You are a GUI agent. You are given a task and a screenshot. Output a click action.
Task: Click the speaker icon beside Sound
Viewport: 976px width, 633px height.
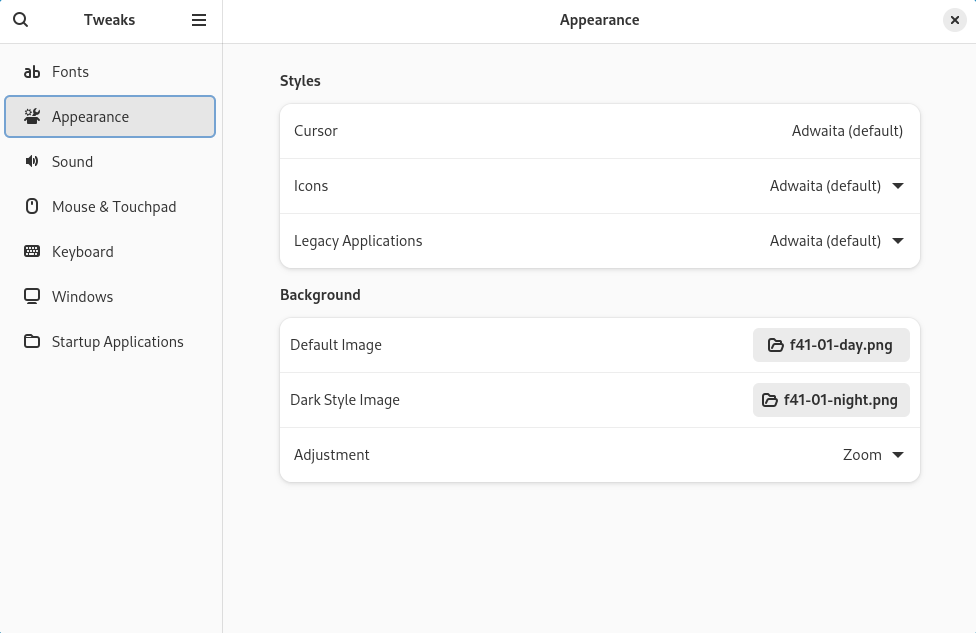32,162
